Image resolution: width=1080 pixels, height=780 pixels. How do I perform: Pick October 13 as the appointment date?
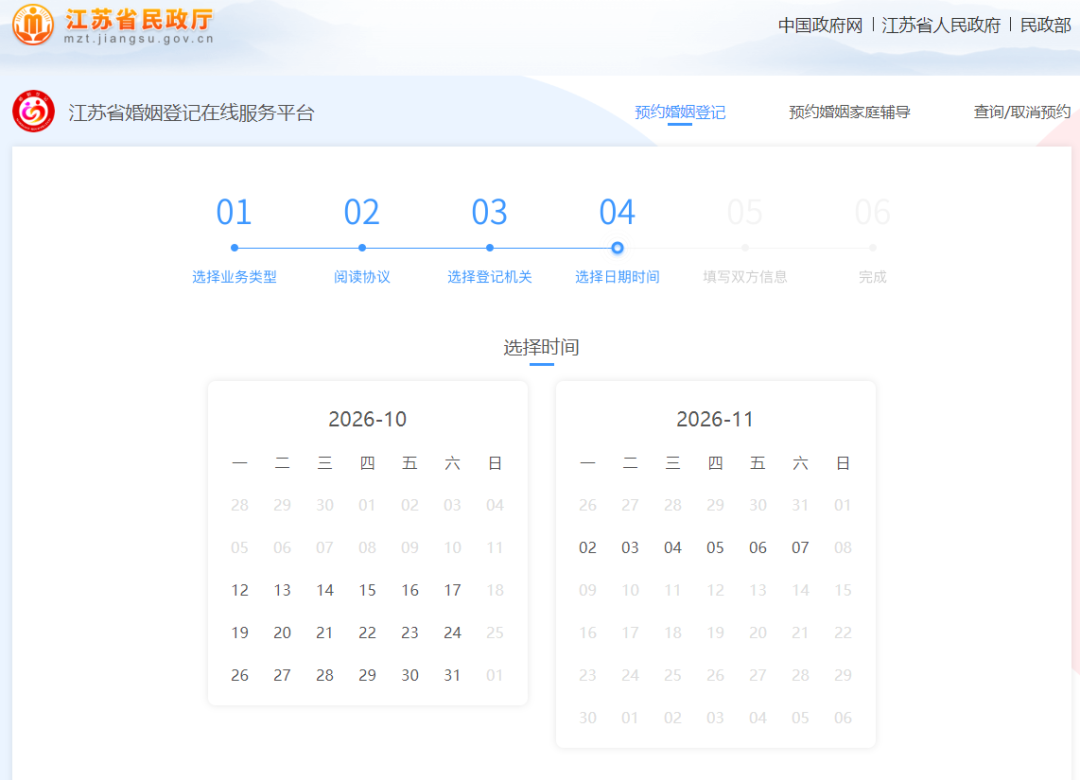282,591
